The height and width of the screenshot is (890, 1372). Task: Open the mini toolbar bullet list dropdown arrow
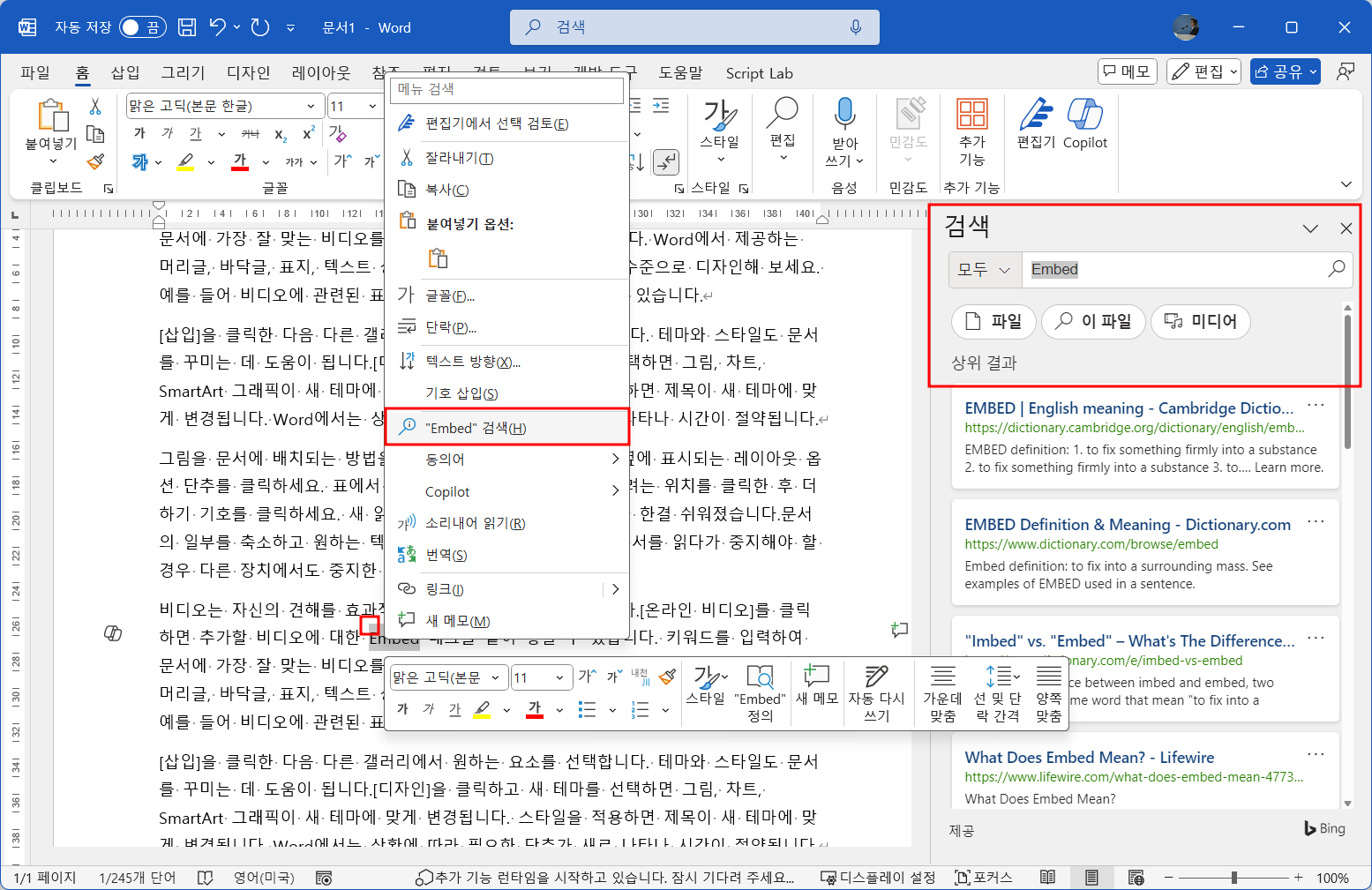pyautogui.click(x=612, y=710)
